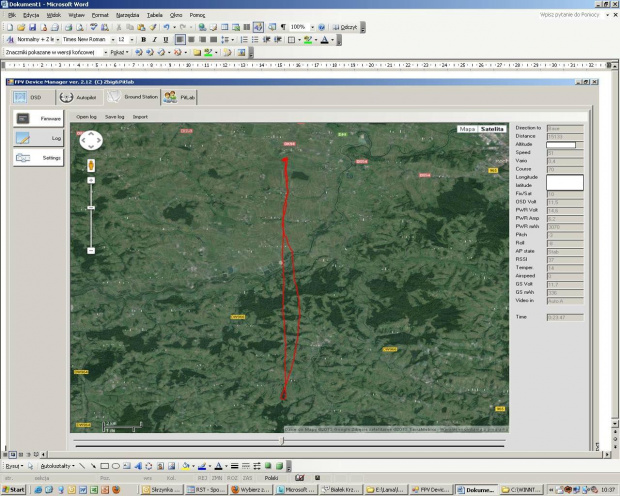Click the Street View pegman icon
This screenshot has height=496, width=620.
pyautogui.click(x=90, y=163)
